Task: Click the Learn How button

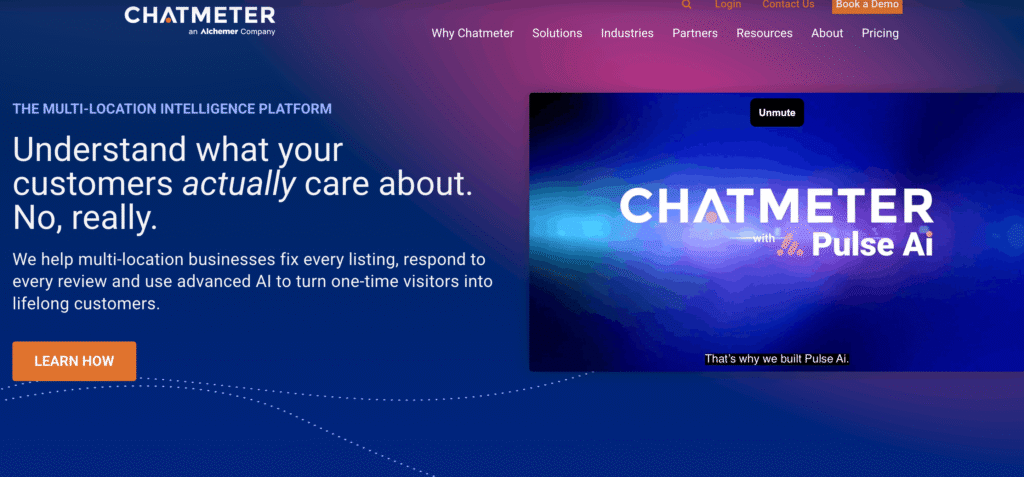Action: coord(74,361)
